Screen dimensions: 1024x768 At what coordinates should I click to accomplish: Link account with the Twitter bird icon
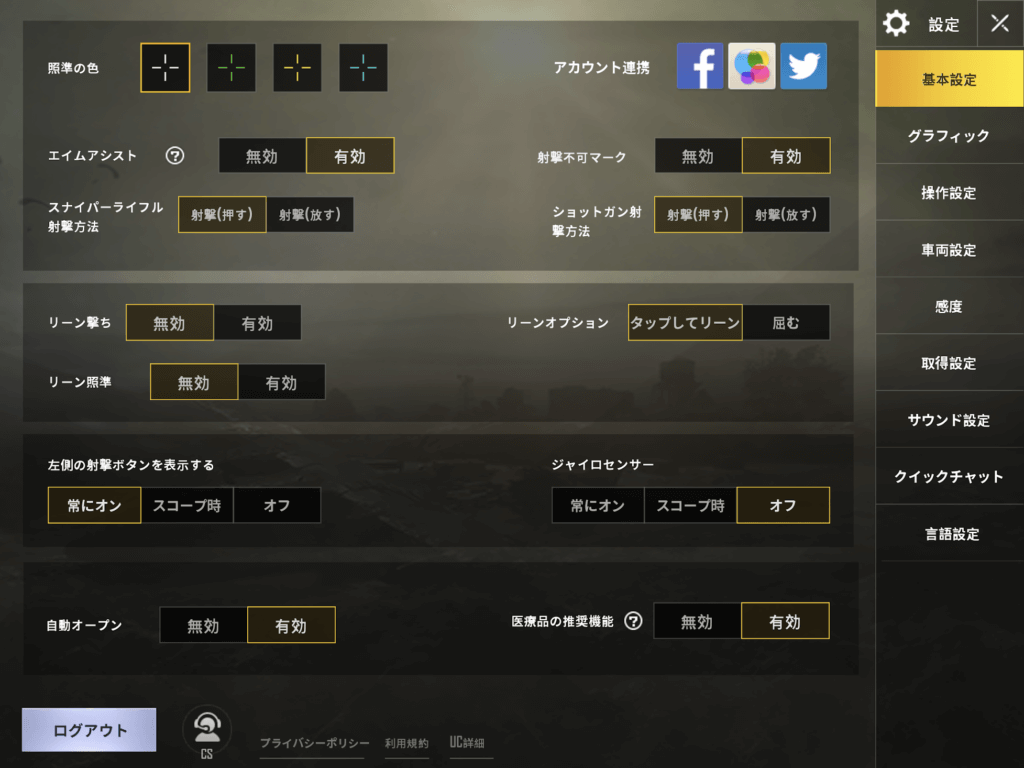[803, 66]
